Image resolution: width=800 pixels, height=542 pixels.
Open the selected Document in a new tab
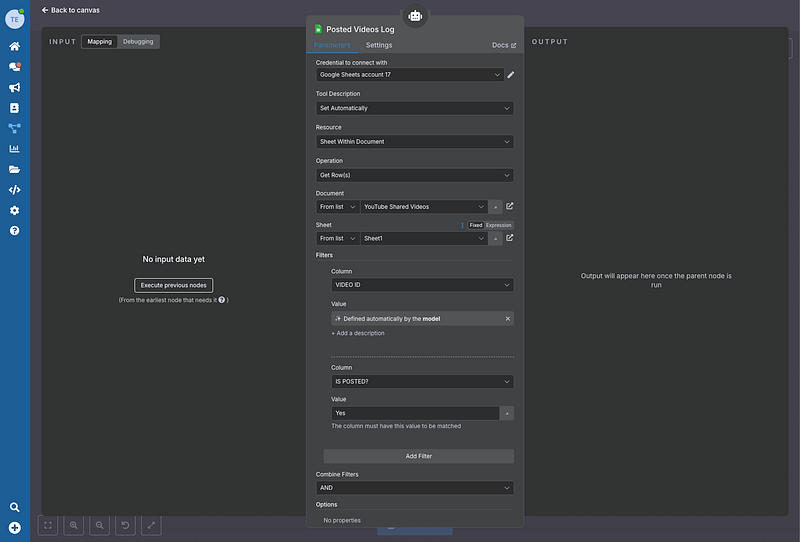(510, 206)
